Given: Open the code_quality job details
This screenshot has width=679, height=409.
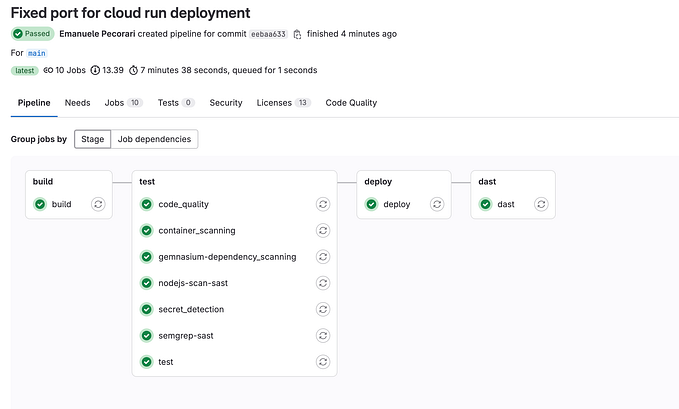Looking at the screenshot, I should click(x=183, y=204).
